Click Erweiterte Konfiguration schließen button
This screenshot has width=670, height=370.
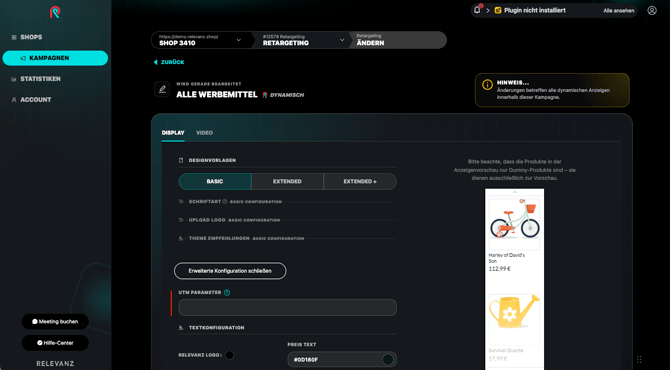(230, 271)
